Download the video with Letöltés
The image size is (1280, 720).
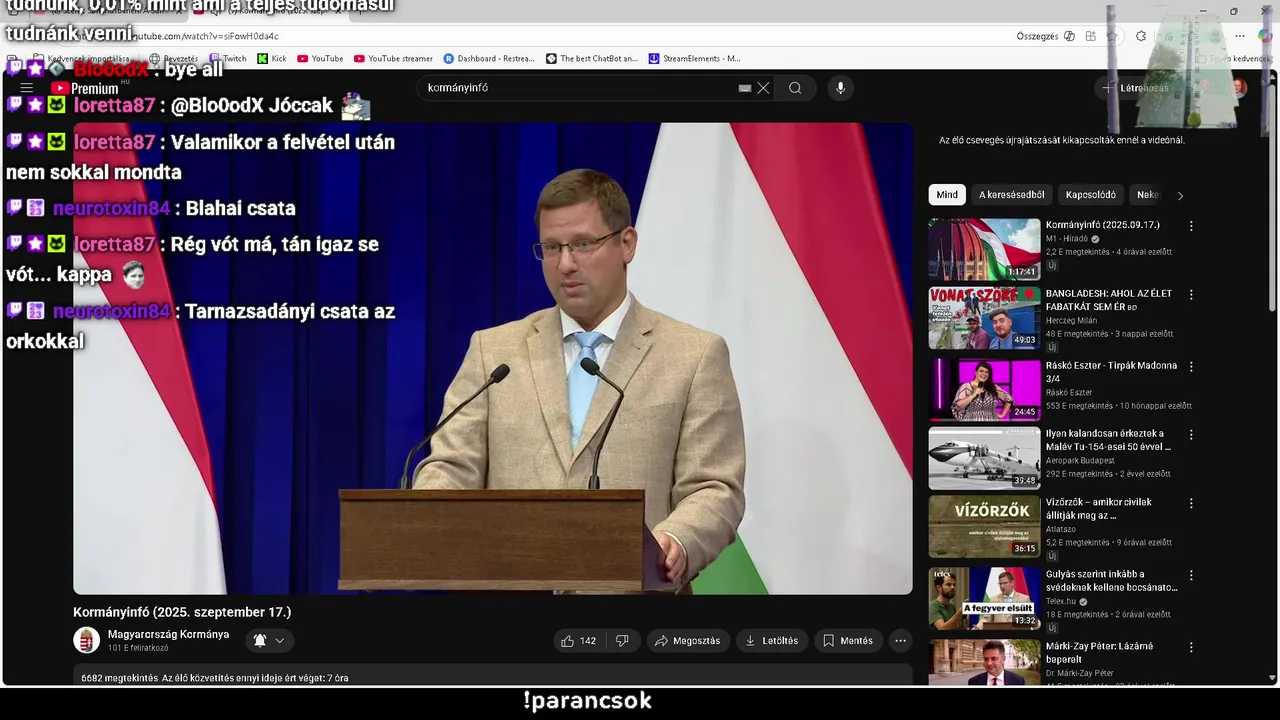(771, 641)
